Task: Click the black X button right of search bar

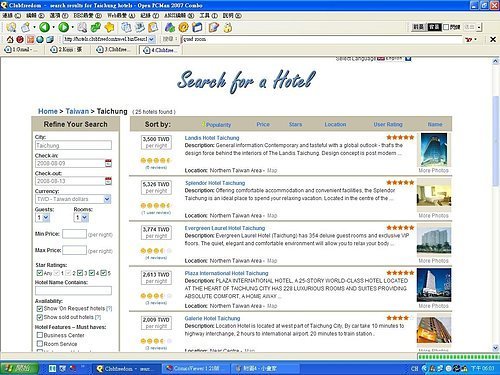Action: pyautogui.click(x=493, y=39)
